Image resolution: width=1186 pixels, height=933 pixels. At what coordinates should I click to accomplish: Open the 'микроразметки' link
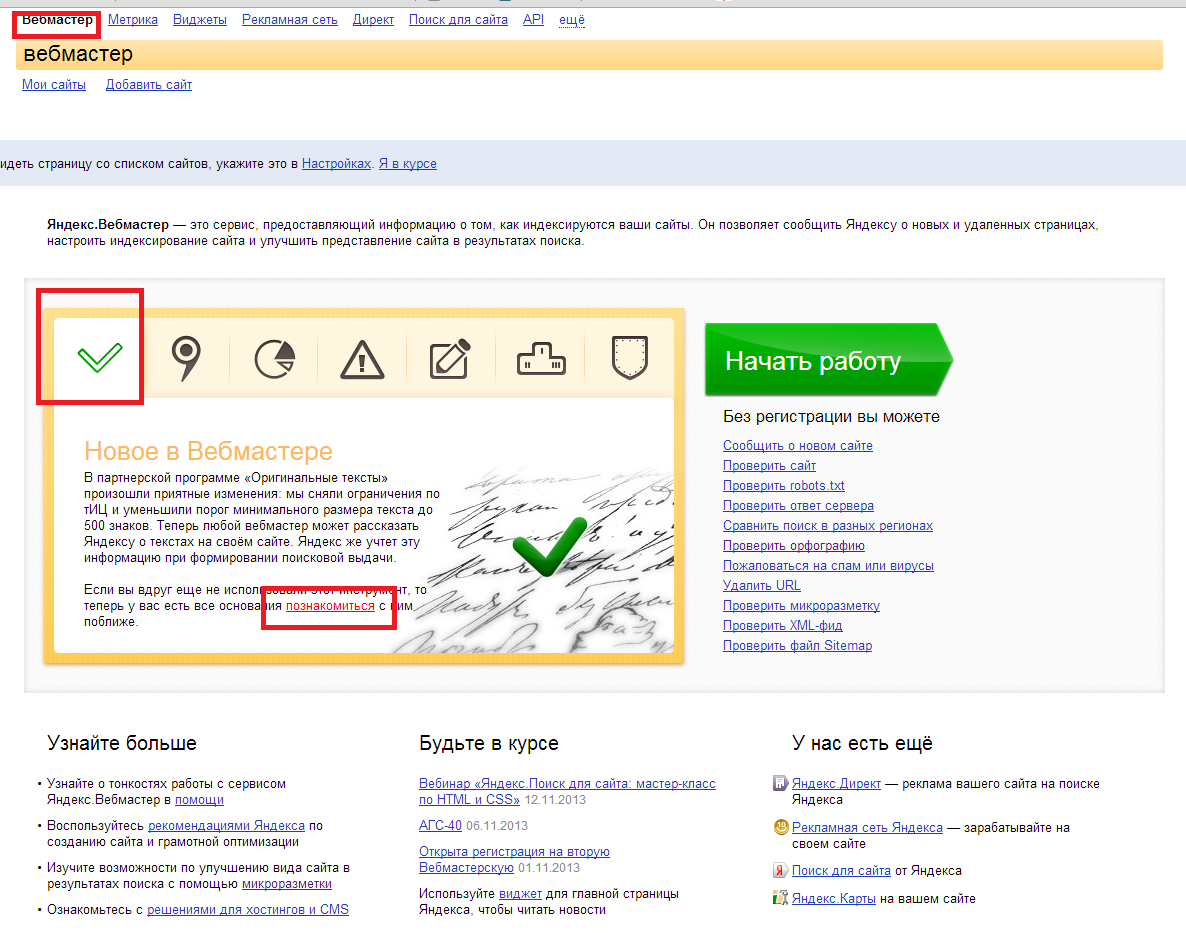287,884
